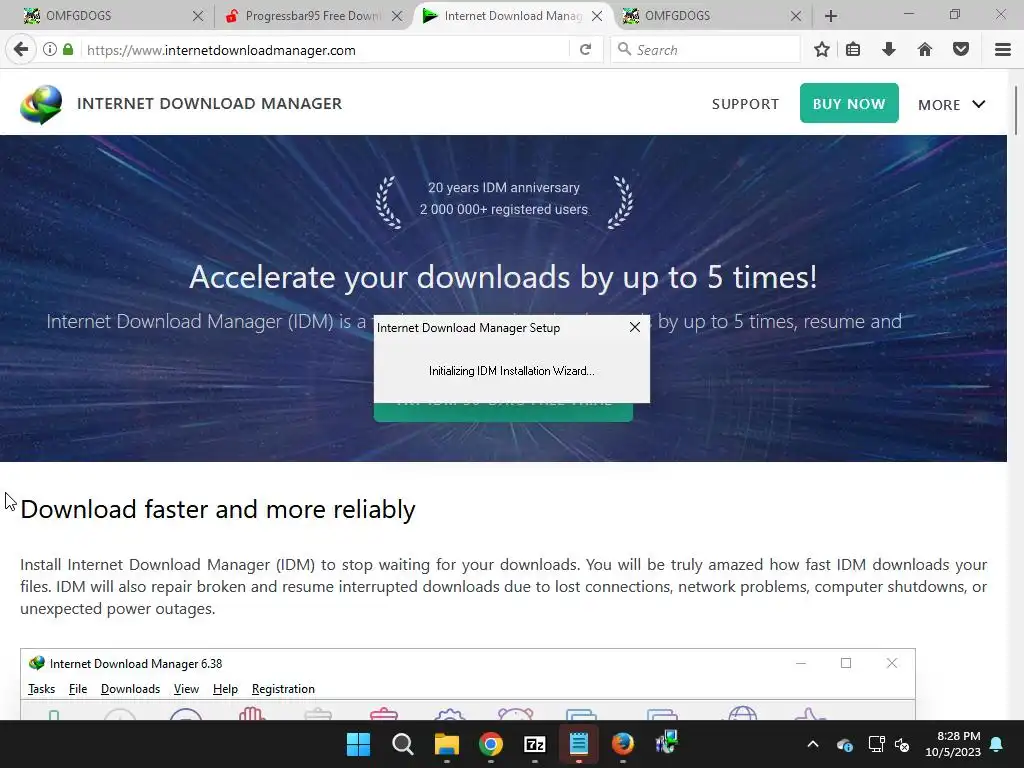Screen dimensions: 1024x768
Task: Open the clock showing 8:28 PM
Action: 953,744
